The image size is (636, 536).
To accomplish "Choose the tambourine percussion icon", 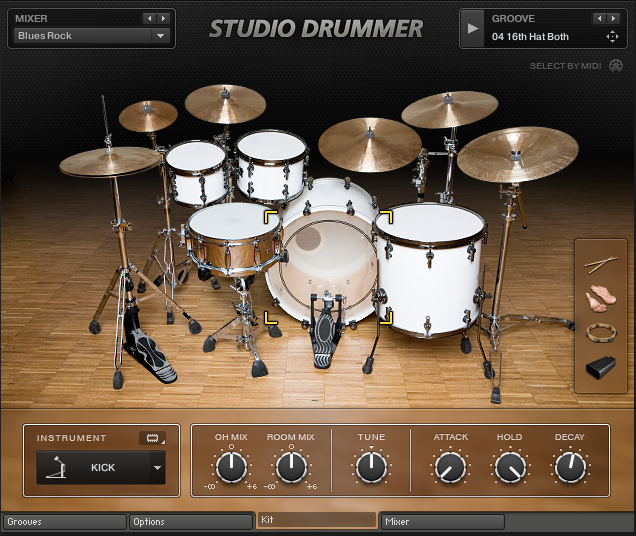I will point(603,332).
